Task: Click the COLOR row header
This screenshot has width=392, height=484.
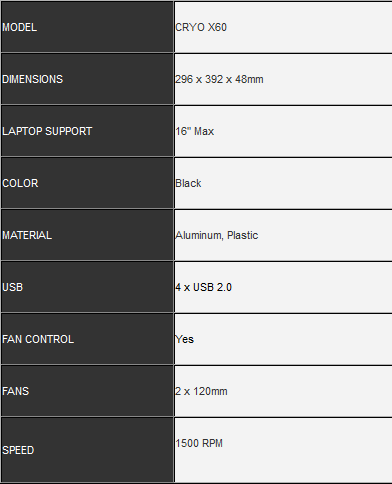Action: point(87,183)
